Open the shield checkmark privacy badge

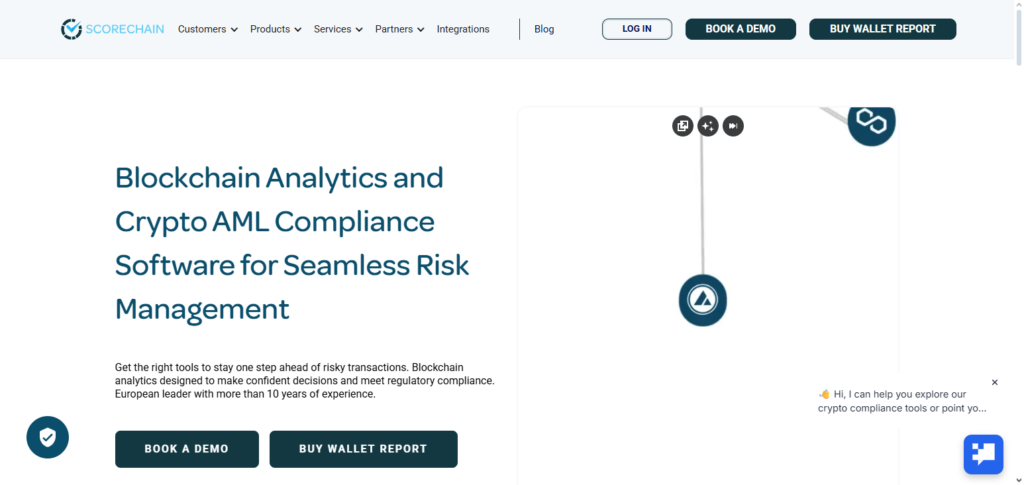coord(48,437)
